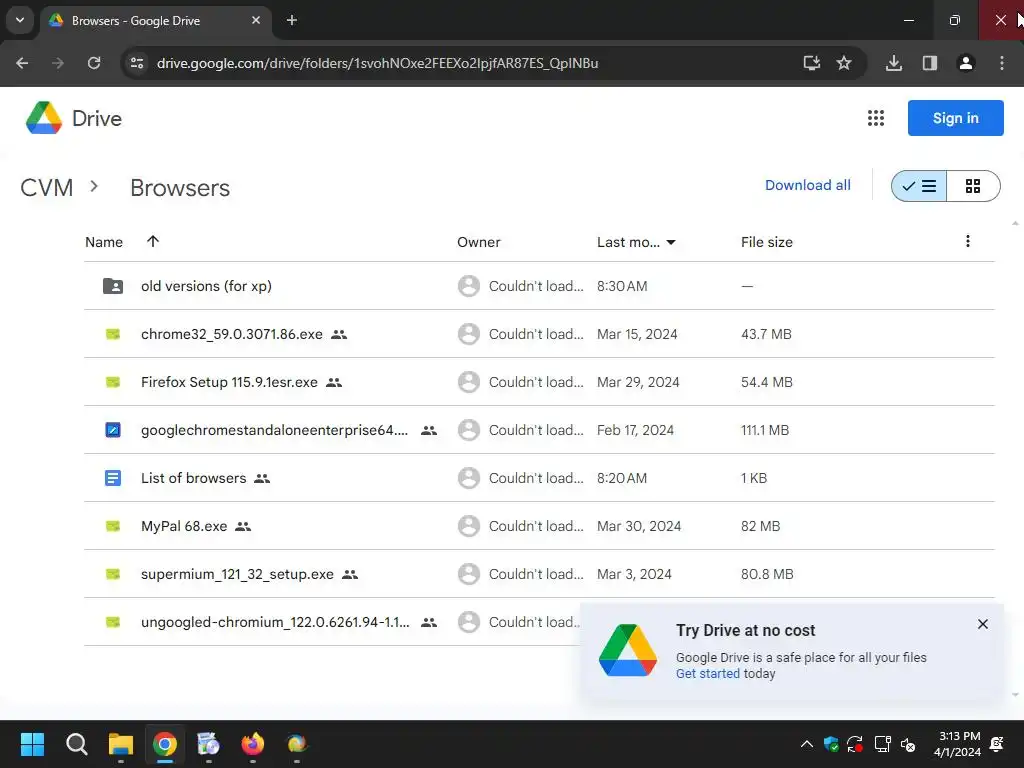
Task: Open Firefox from the taskbar
Action: (253, 744)
